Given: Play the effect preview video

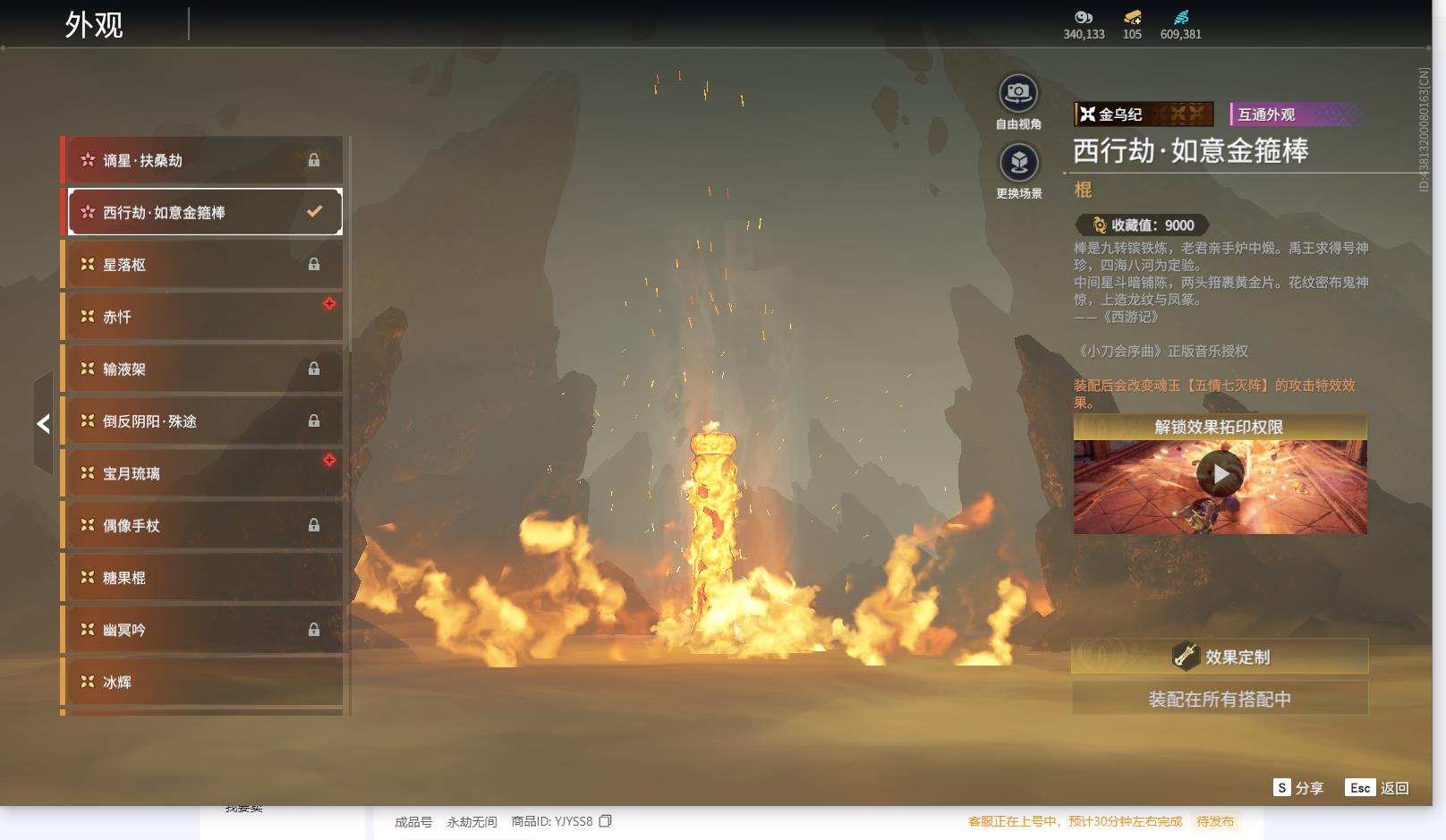Looking at the screenshot, I should click(x=1221, y=473).
